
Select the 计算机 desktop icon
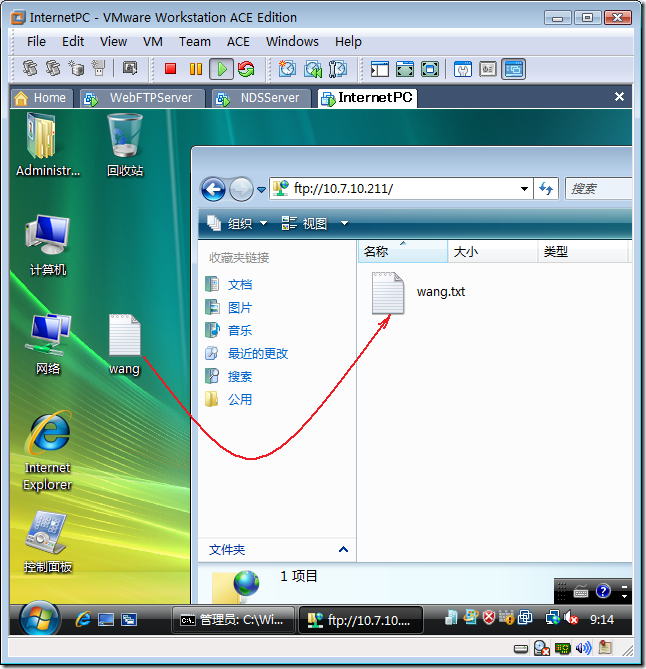[x=47, y=245]
